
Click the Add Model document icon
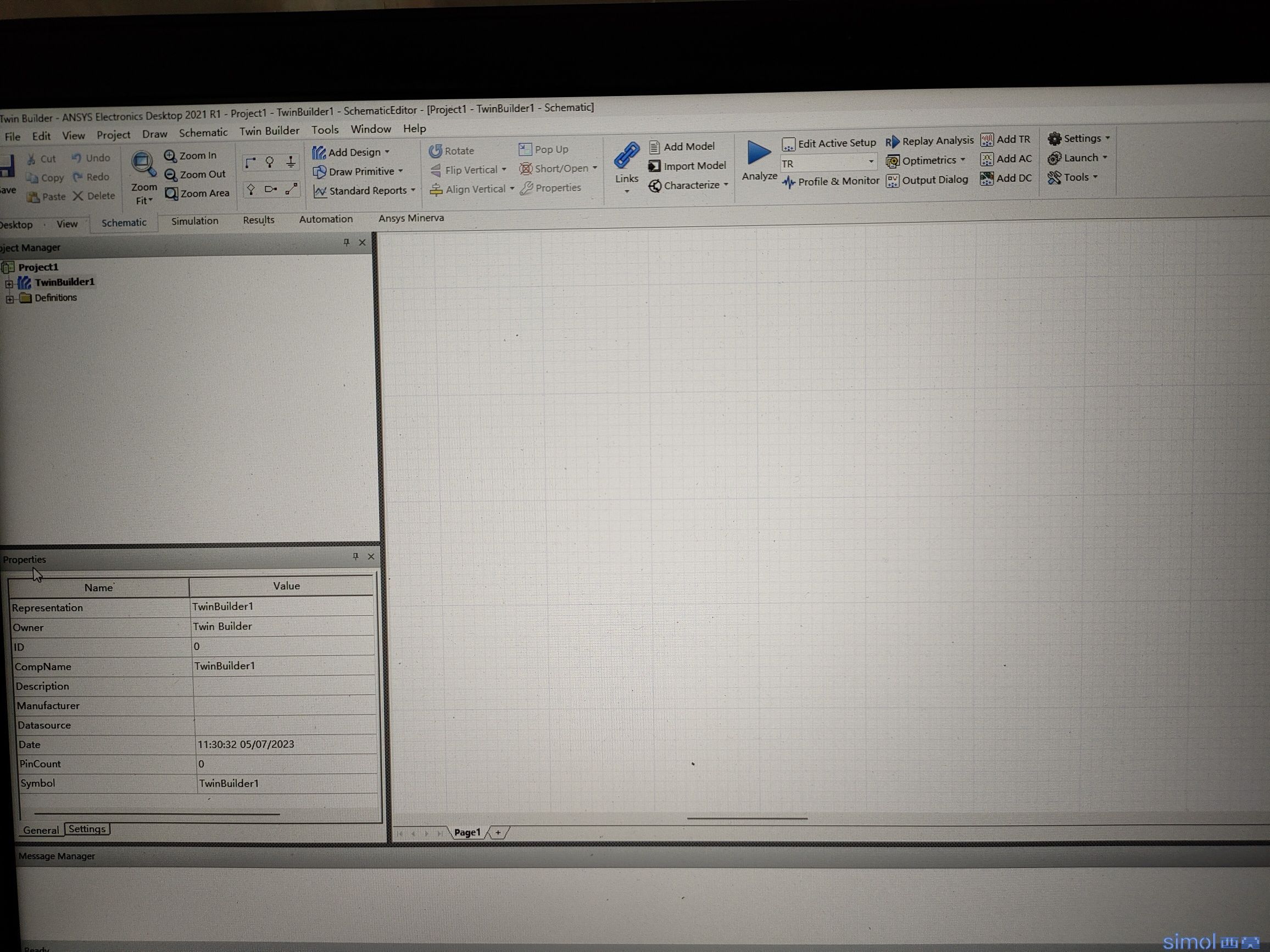[654, 147]
